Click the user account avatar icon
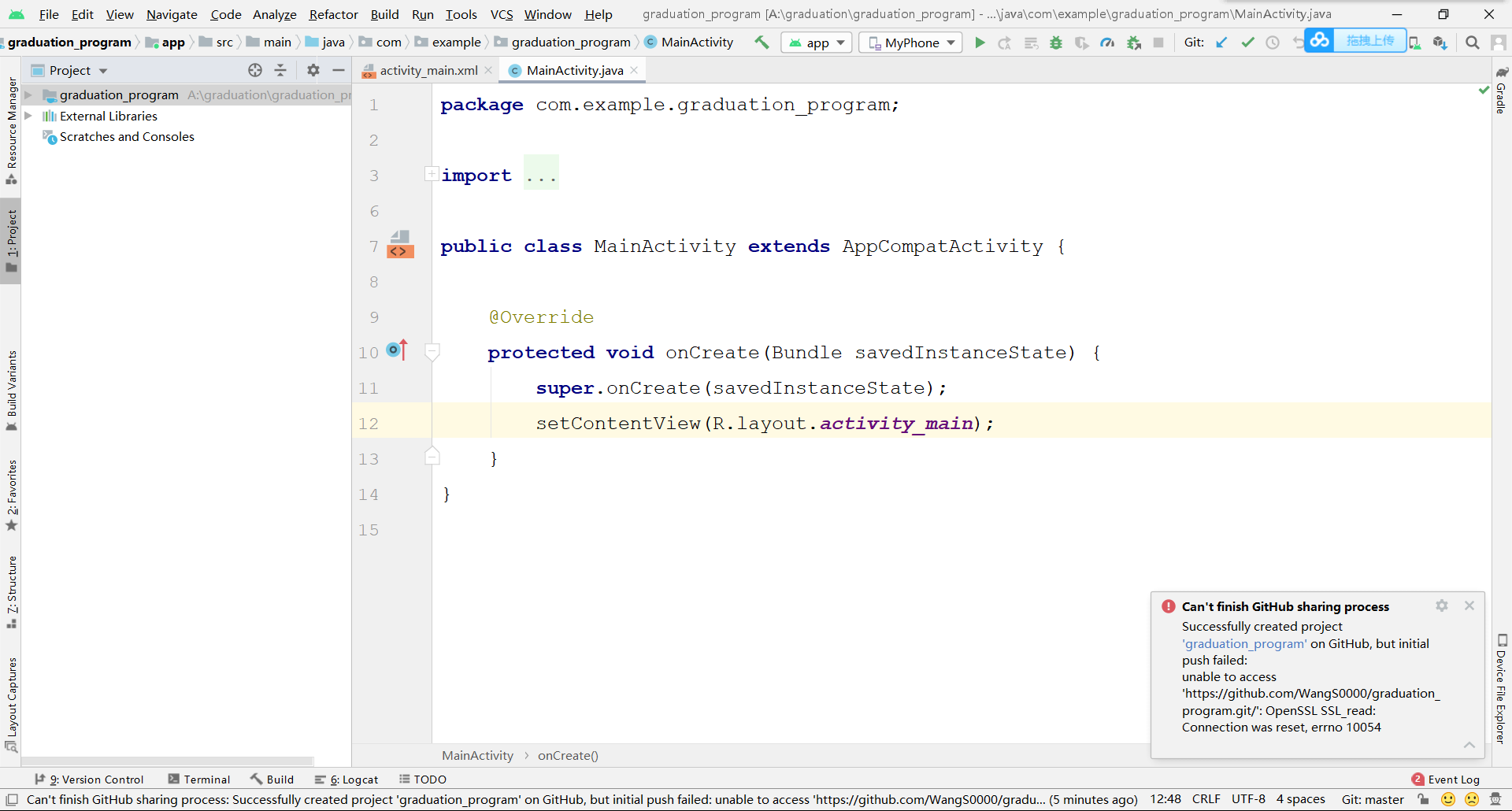1512x811 pixels. pyautogui.click(x=1499, y=43)
